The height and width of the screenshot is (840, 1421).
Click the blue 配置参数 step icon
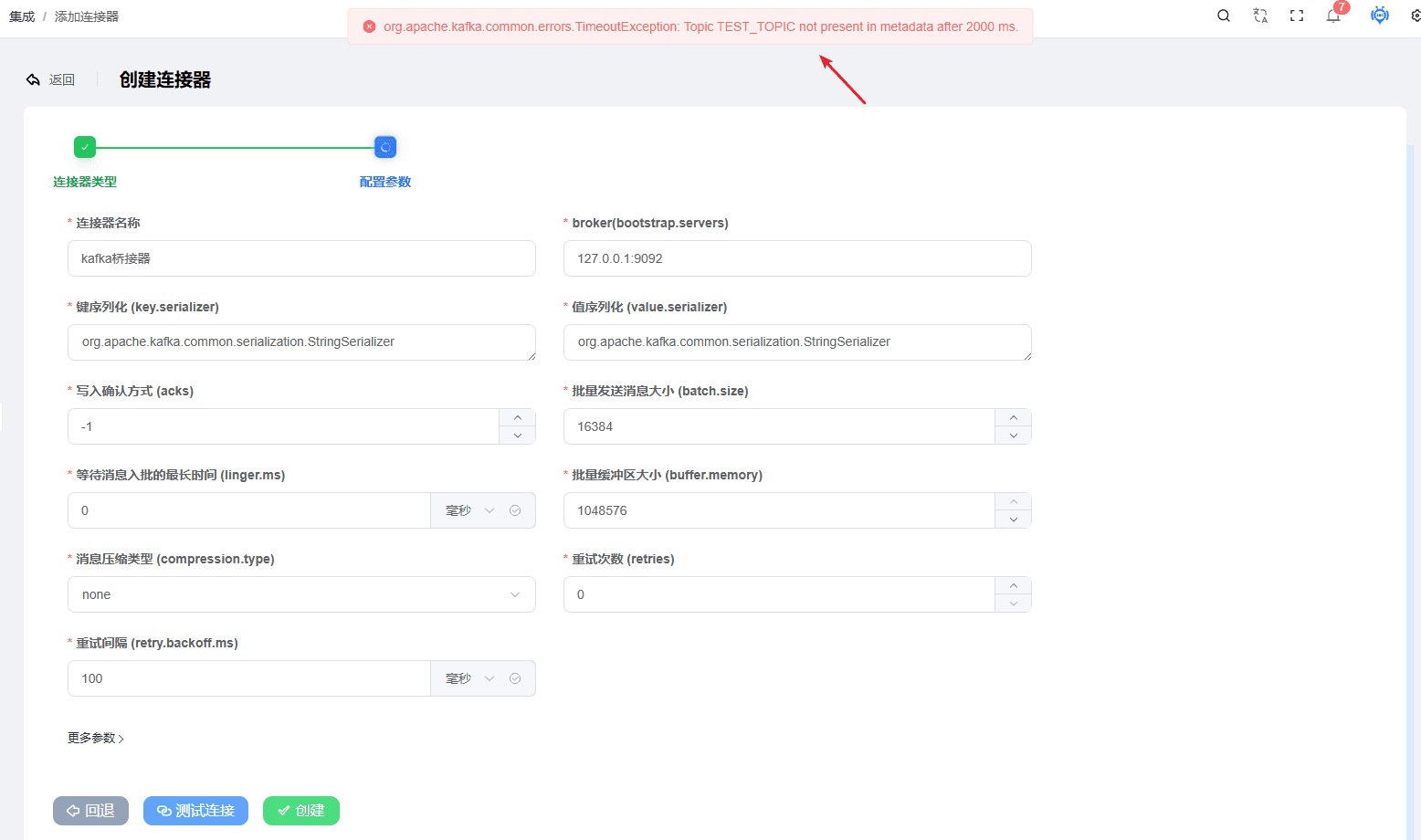coord(385,147)
